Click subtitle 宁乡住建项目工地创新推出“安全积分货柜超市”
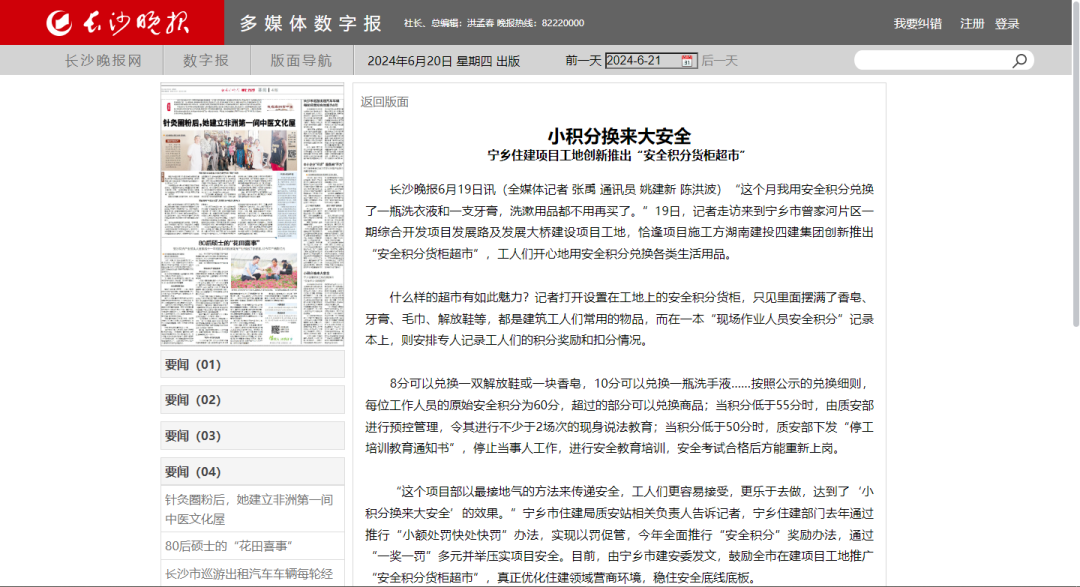 click(x=616, y=156)
